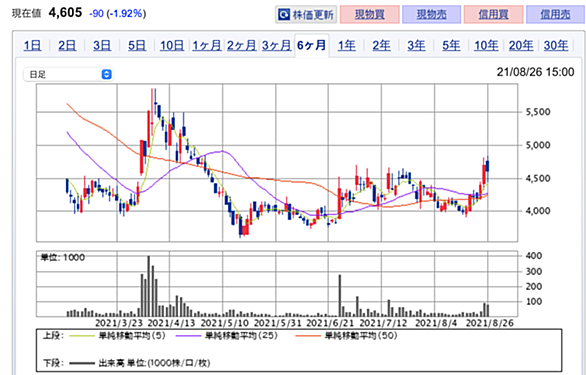Click the 2021/4/13 date label
Viewport: 586px width, 375px height.
point(172,323)
